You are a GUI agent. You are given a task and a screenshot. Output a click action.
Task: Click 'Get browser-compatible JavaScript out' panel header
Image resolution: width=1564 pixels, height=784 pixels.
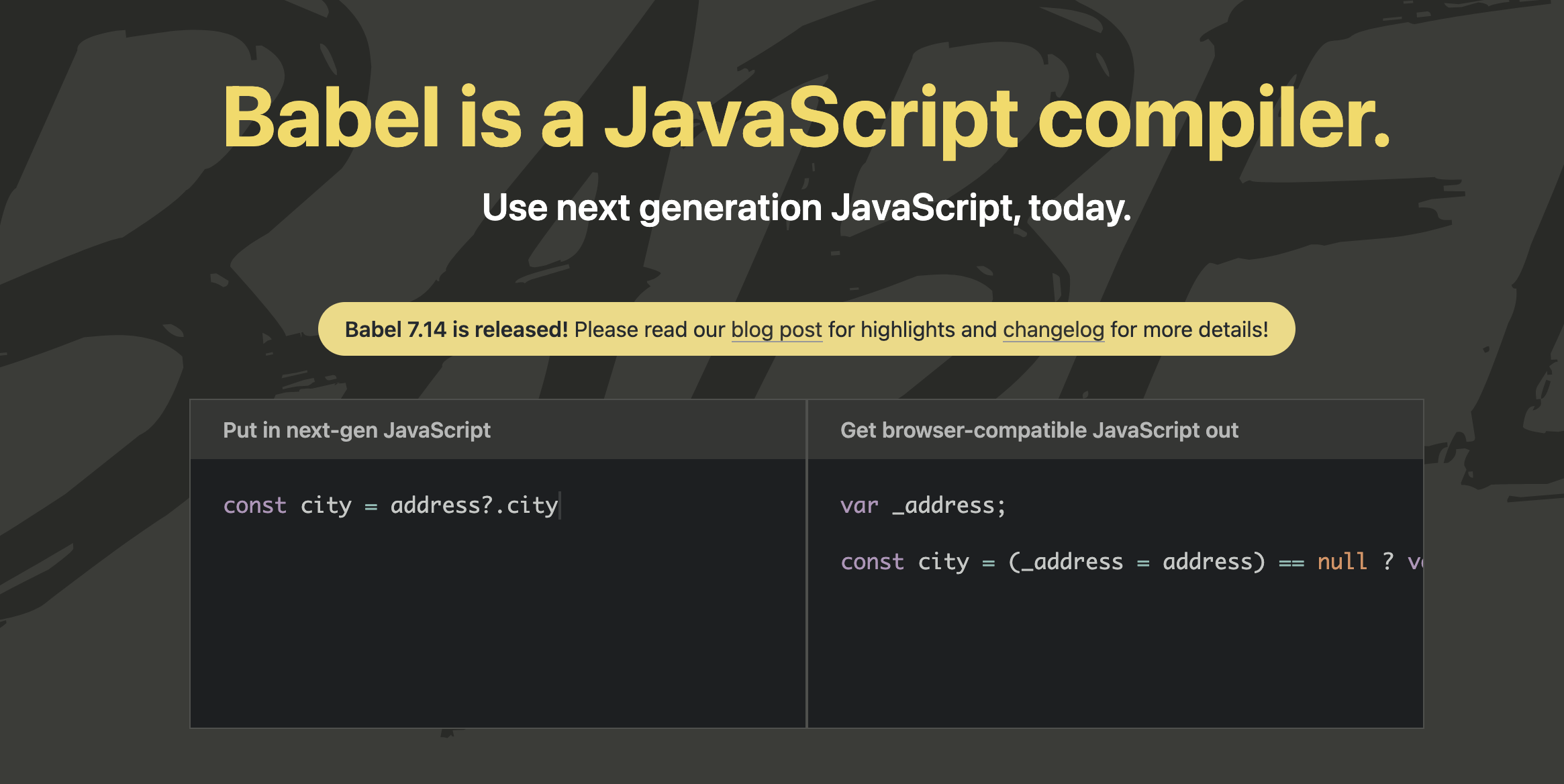(1115, 430)
